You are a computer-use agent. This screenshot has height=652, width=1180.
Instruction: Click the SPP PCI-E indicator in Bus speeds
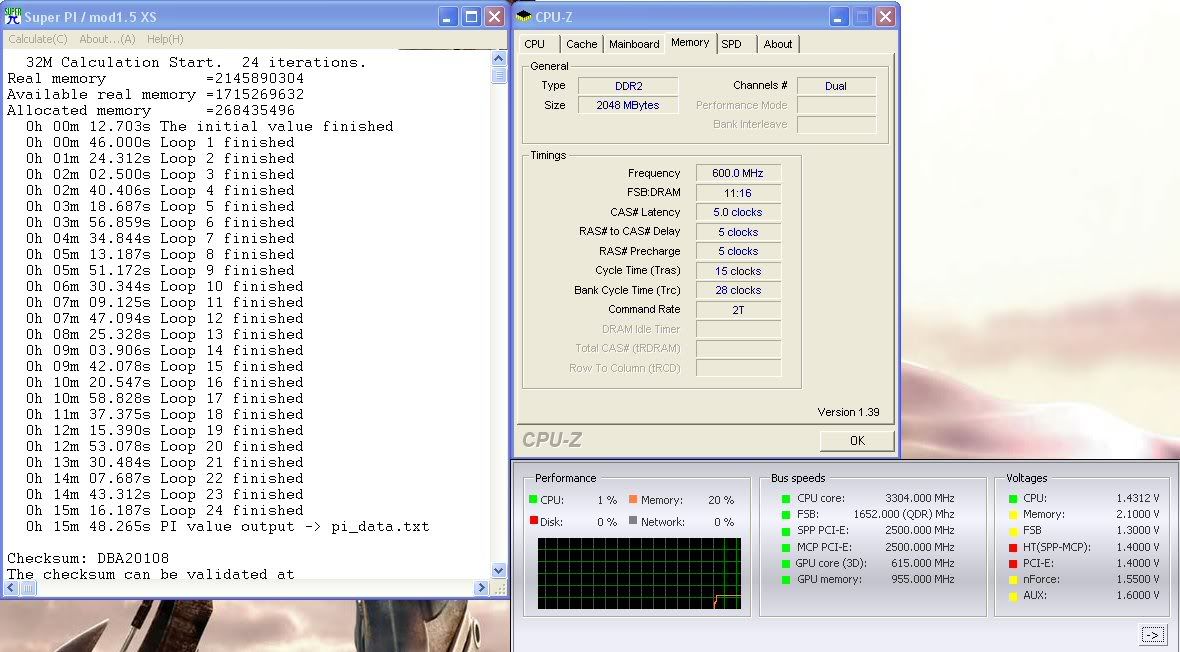tap(786, 531)
